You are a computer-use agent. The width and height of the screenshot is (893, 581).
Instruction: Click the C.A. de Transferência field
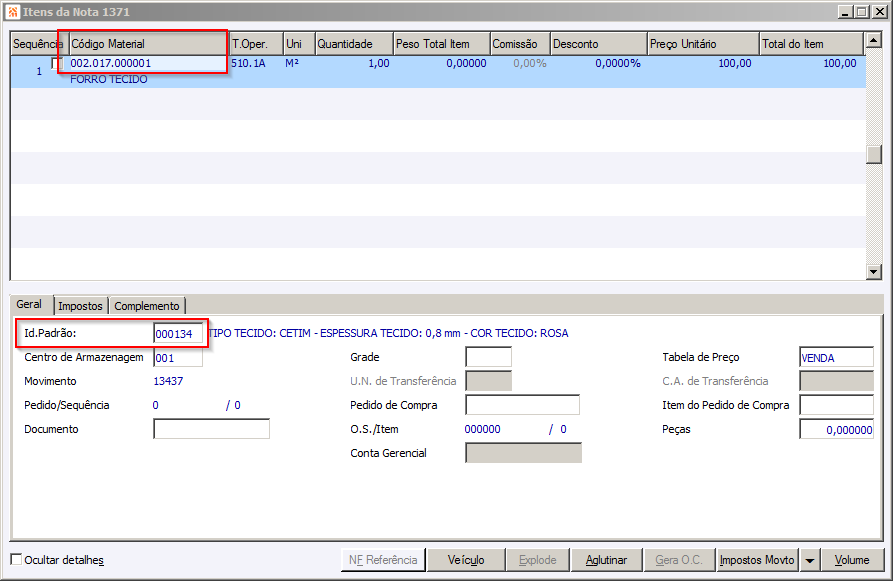836,381
